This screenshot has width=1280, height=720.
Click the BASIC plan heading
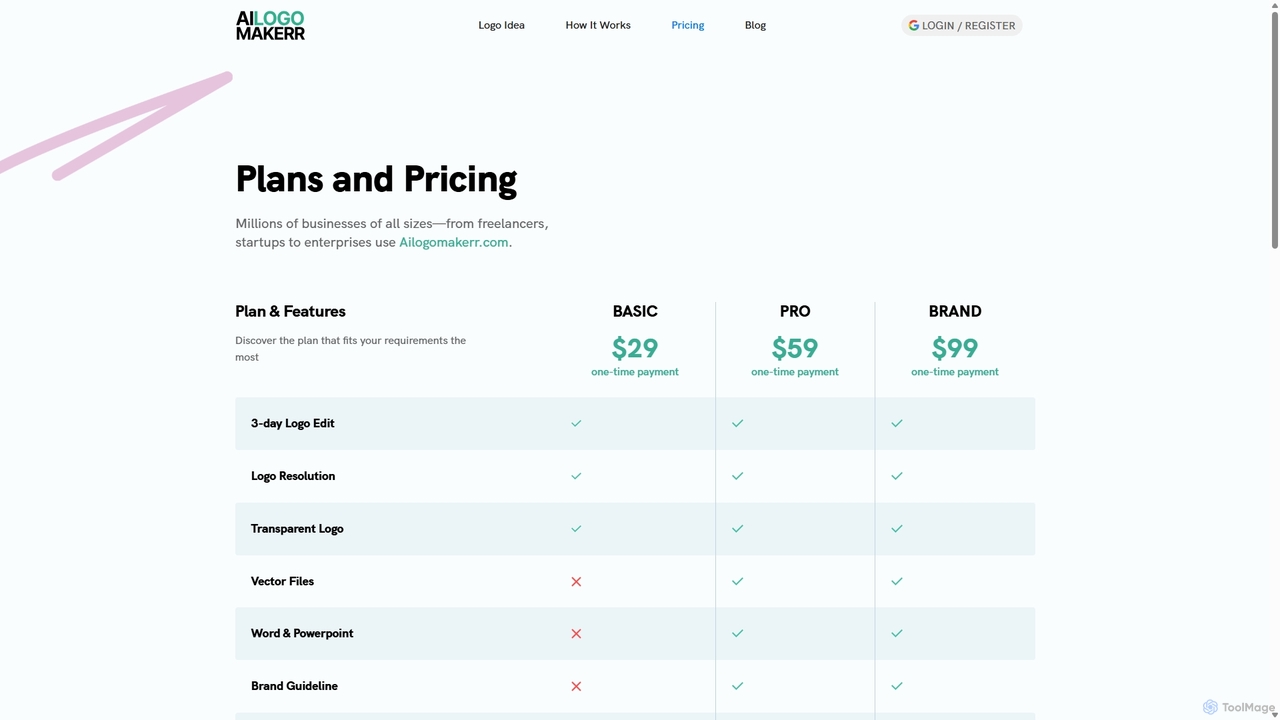click(x=635, y=311)
